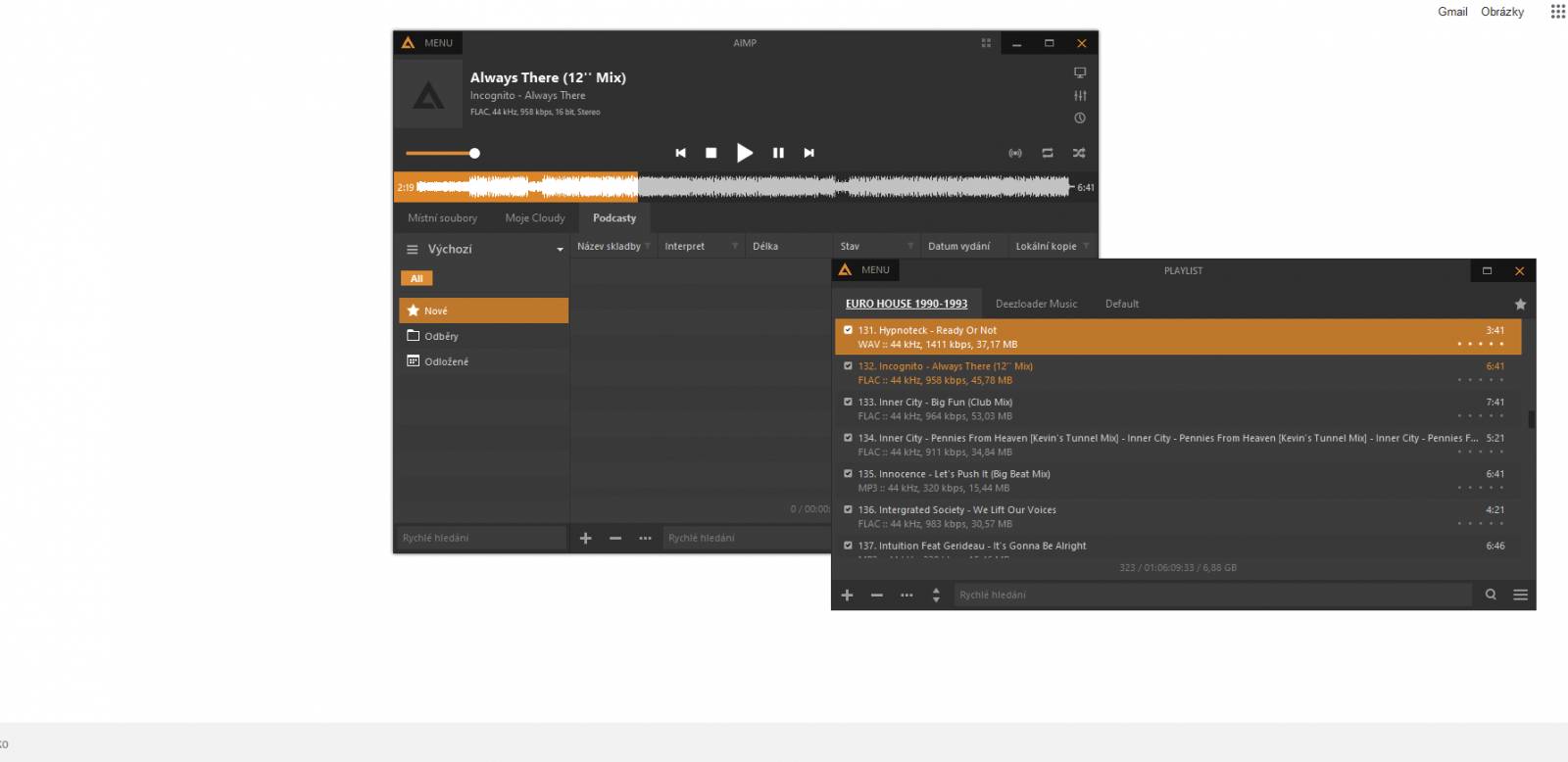Image resolution: width=1568 pixels, height=762 pixels.
Task: Select the Podcasty tab
Action: pyautogui.click(x=614, y=218)
